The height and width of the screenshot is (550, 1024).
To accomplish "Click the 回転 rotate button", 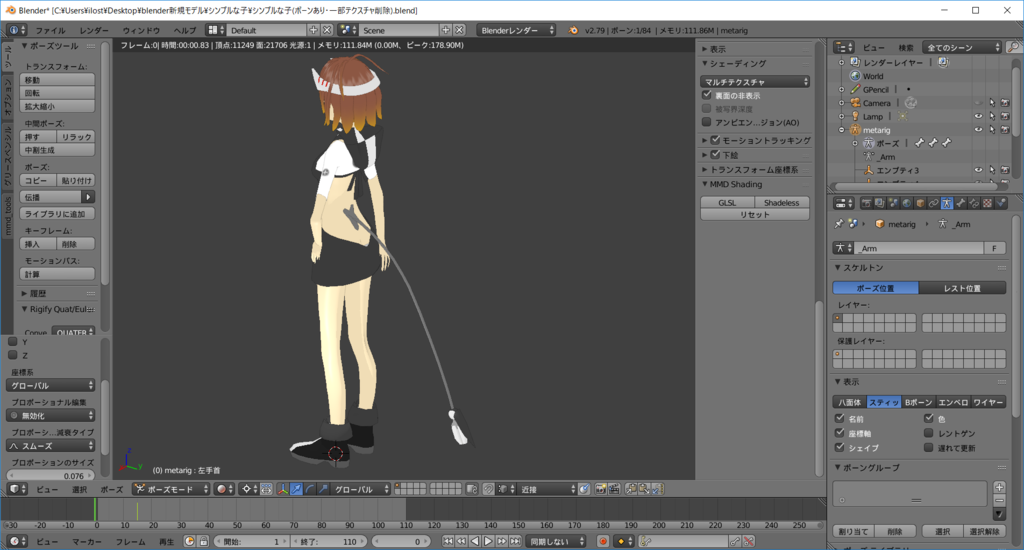I will pyautogui.click(x=57, y=93).
